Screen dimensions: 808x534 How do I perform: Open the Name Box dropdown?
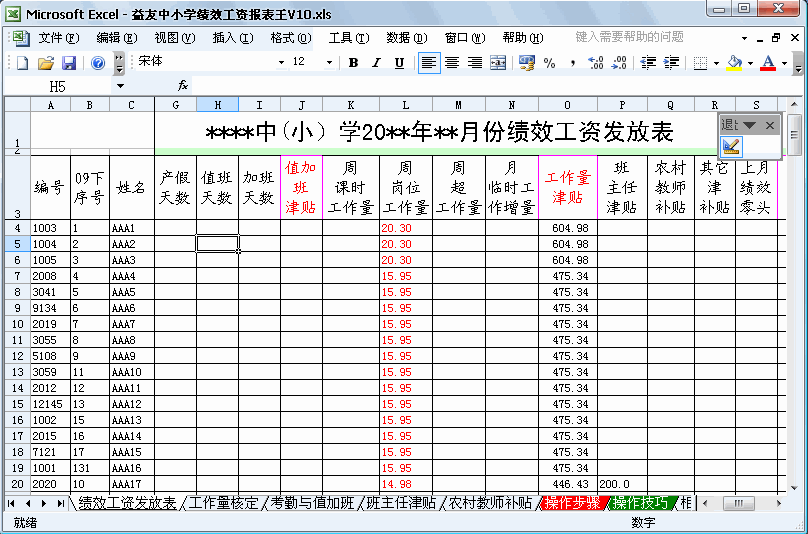[x=120, y=86]
